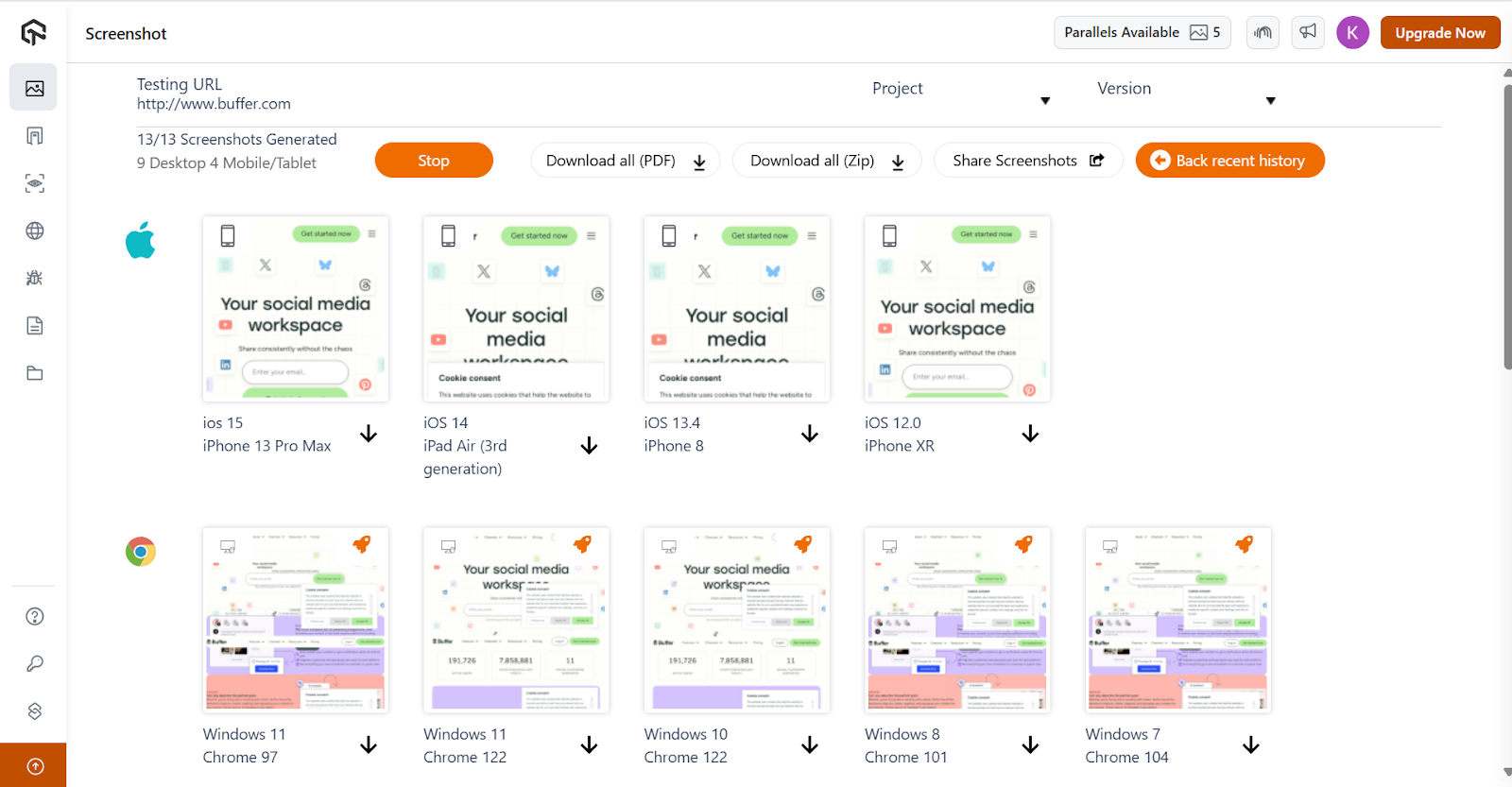Expand the Project dropdown
Image resolution: width=1512 pixels, height=787 pixels.
point(1044,101)
